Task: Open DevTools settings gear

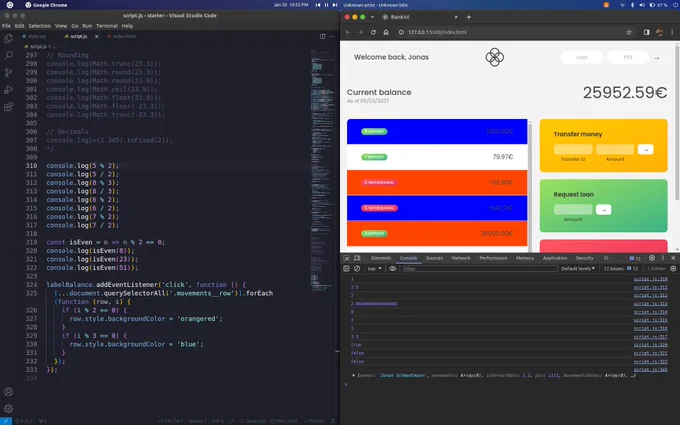Action: coord(652,258)
